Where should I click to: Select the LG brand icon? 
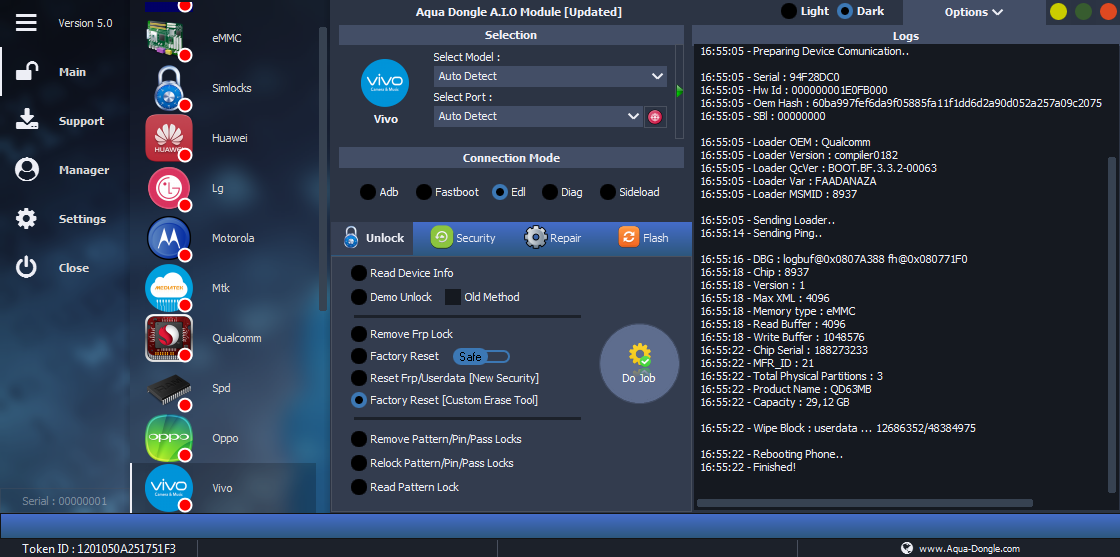(168, 188)
